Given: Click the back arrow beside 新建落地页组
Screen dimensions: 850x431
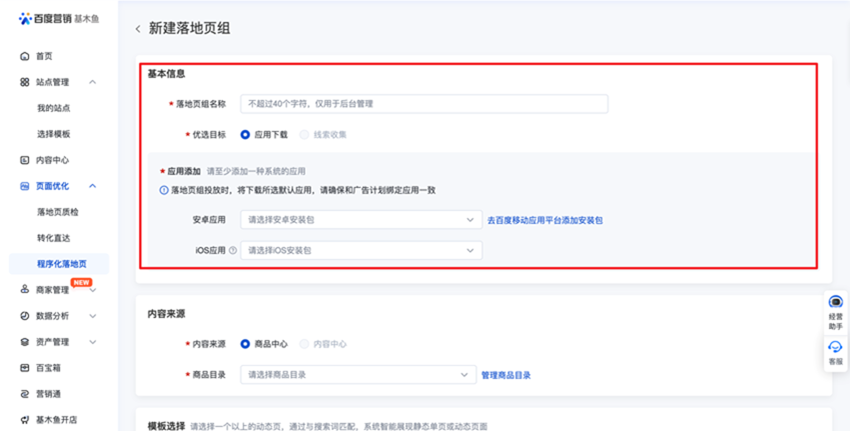Looking at the screenshot, I should click(x=138, y=29).
